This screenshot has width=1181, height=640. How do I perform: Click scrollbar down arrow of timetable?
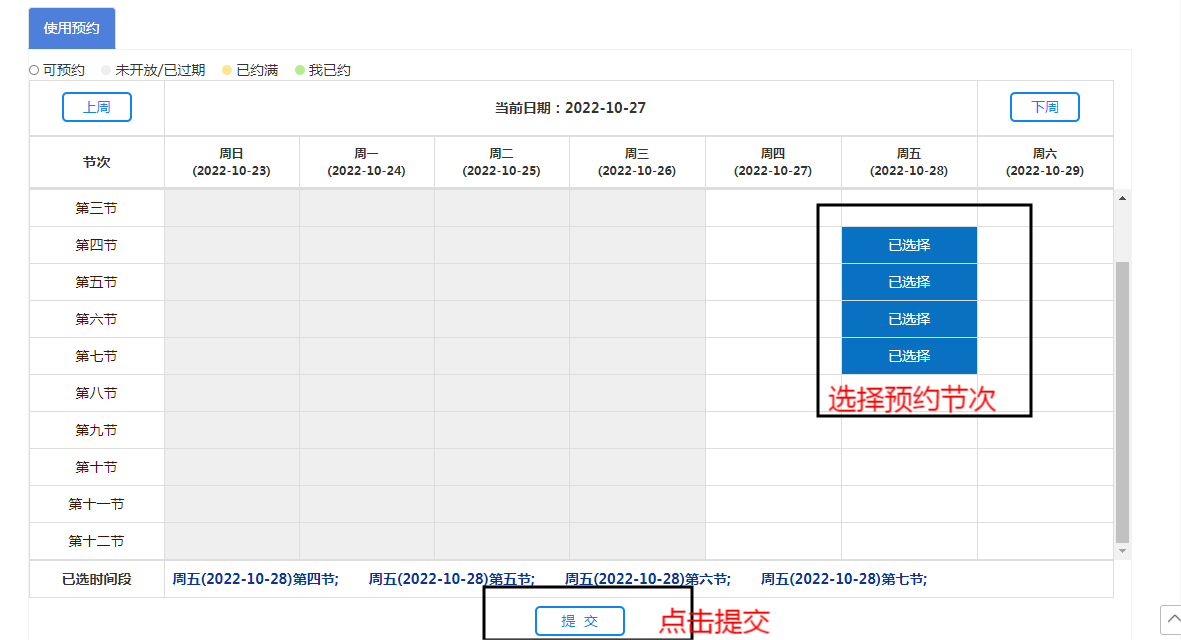[1122, 551]
